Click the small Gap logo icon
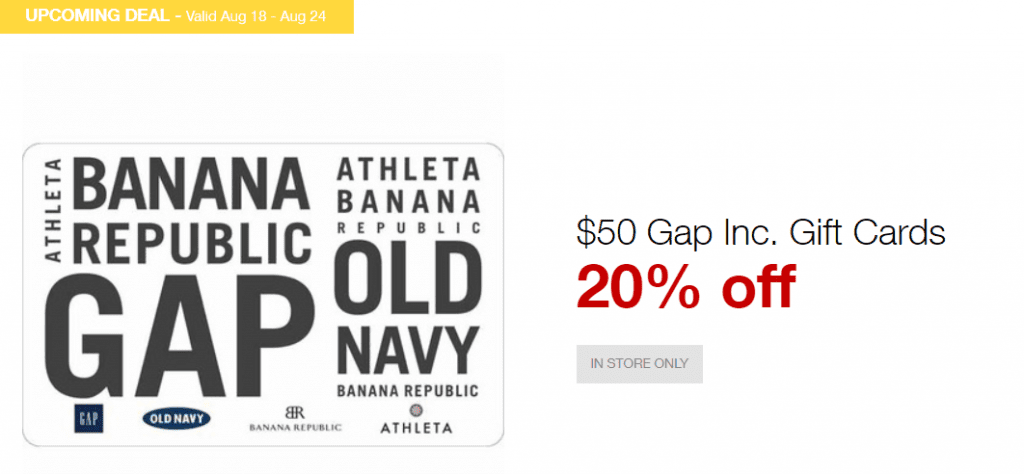The height and width of the screenshot is (474, 1024). coord(89,419)
